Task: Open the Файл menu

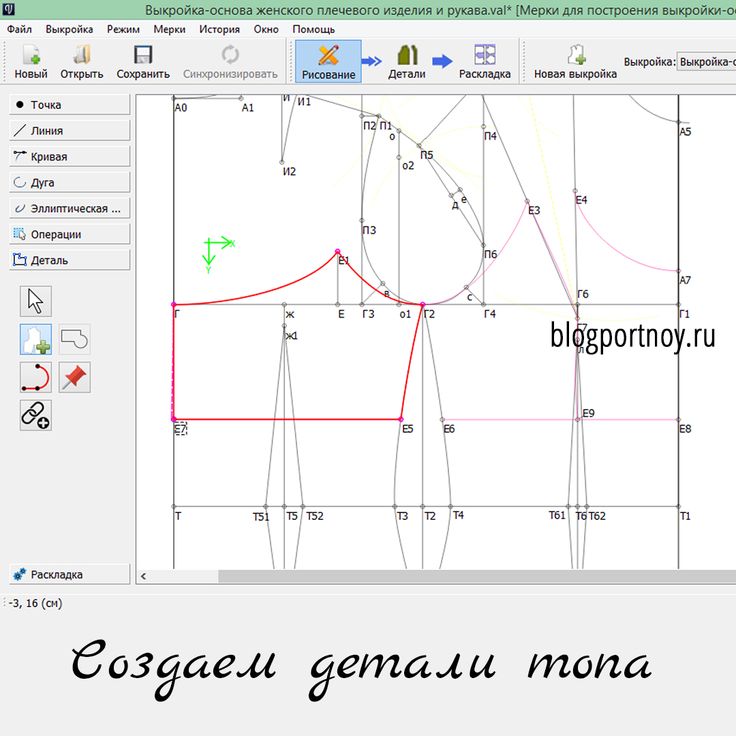Action: (19, 29)
